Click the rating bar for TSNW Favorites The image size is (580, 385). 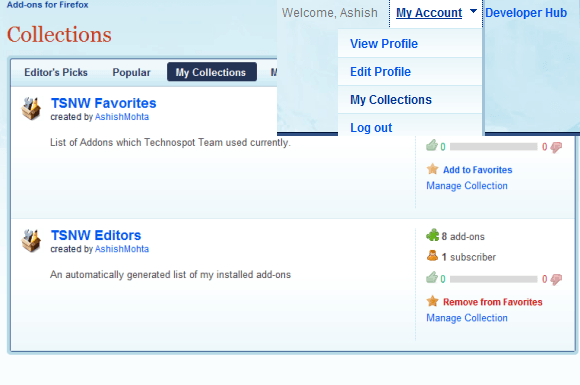click(493, 146)
